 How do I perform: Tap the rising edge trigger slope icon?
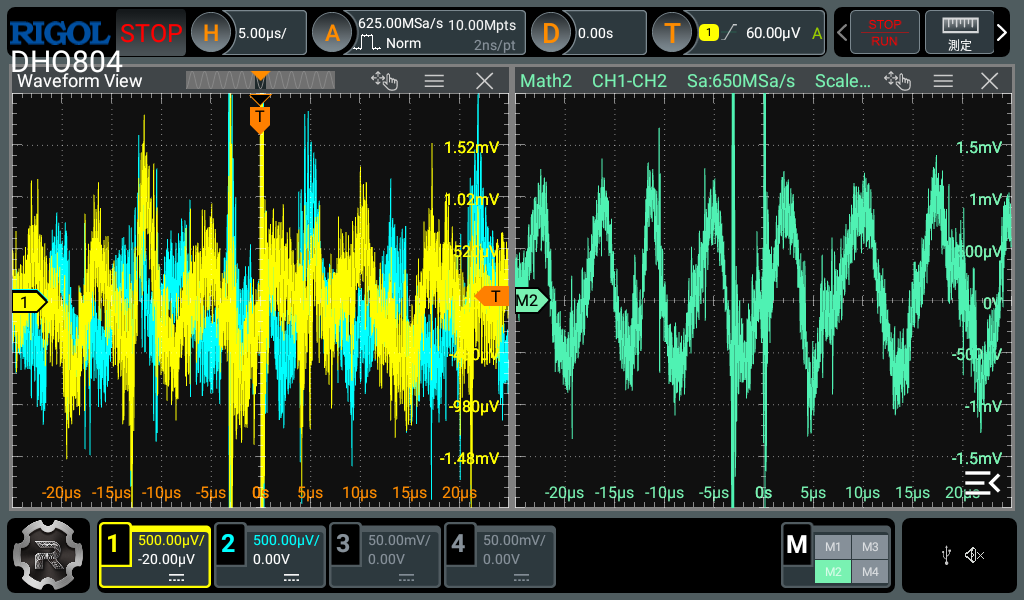731,32
